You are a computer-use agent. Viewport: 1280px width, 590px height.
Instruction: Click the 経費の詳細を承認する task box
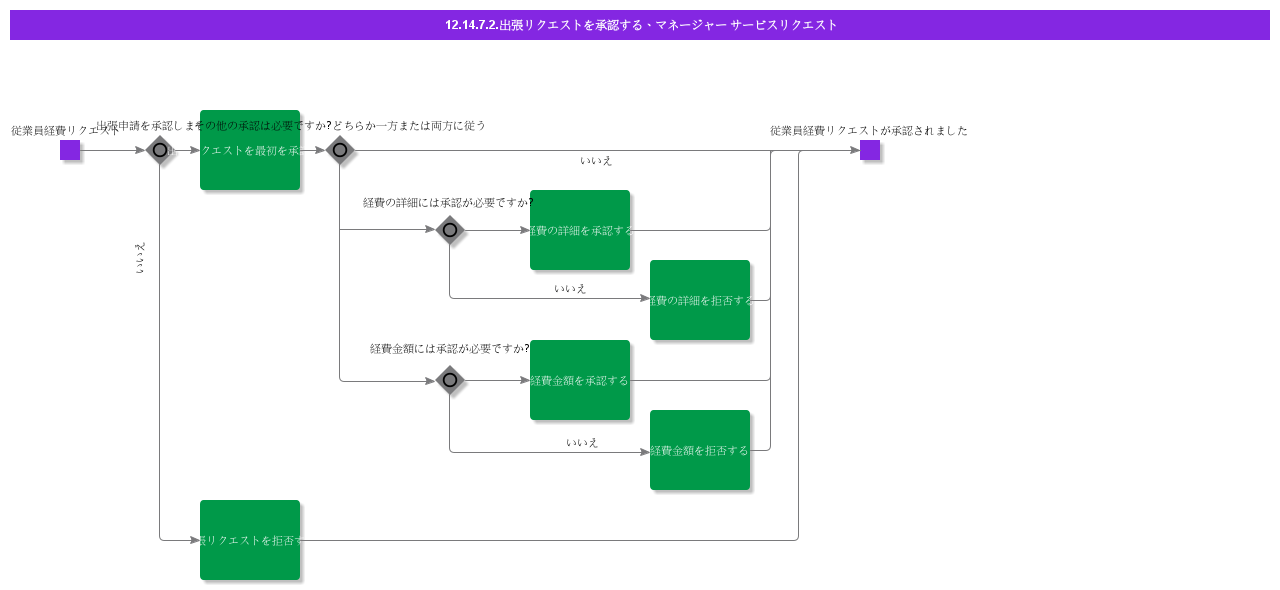click(x=580, y=230)
